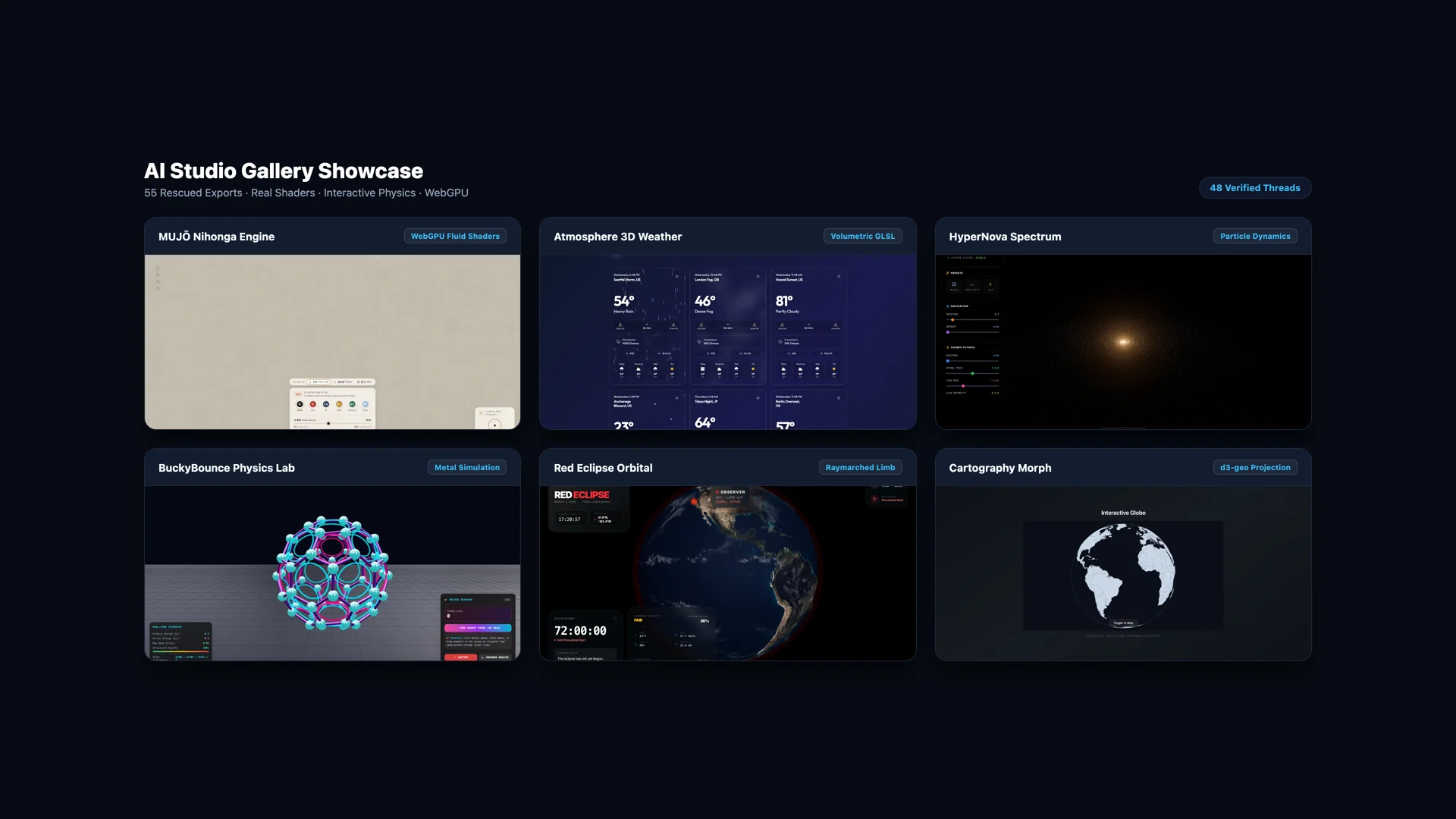Click the AI Studio Gallery Showcase heading
Screen dimensions: 1456x819
click(x=284, y=171)
